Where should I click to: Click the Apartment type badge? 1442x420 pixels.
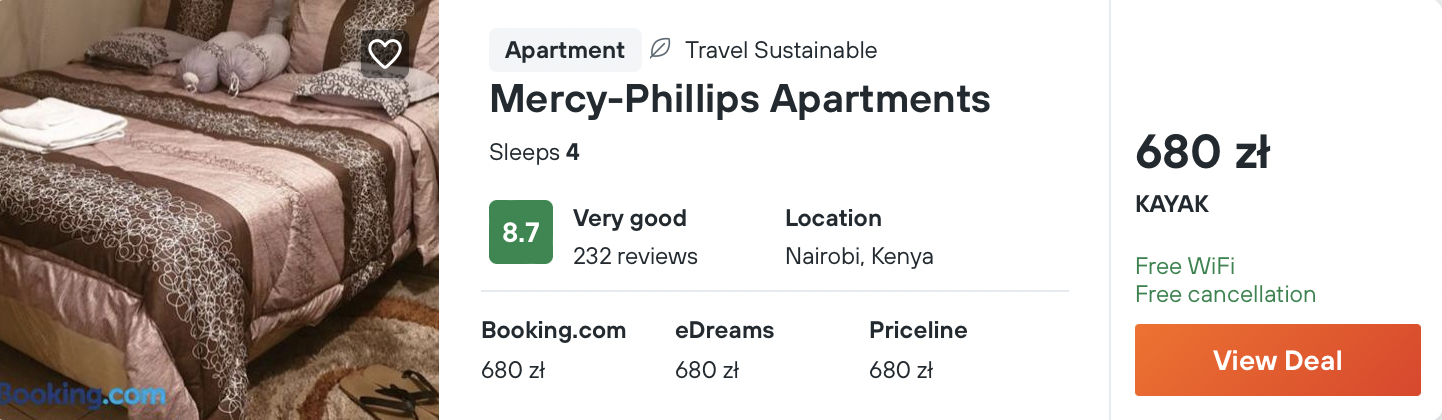point(565,50)
